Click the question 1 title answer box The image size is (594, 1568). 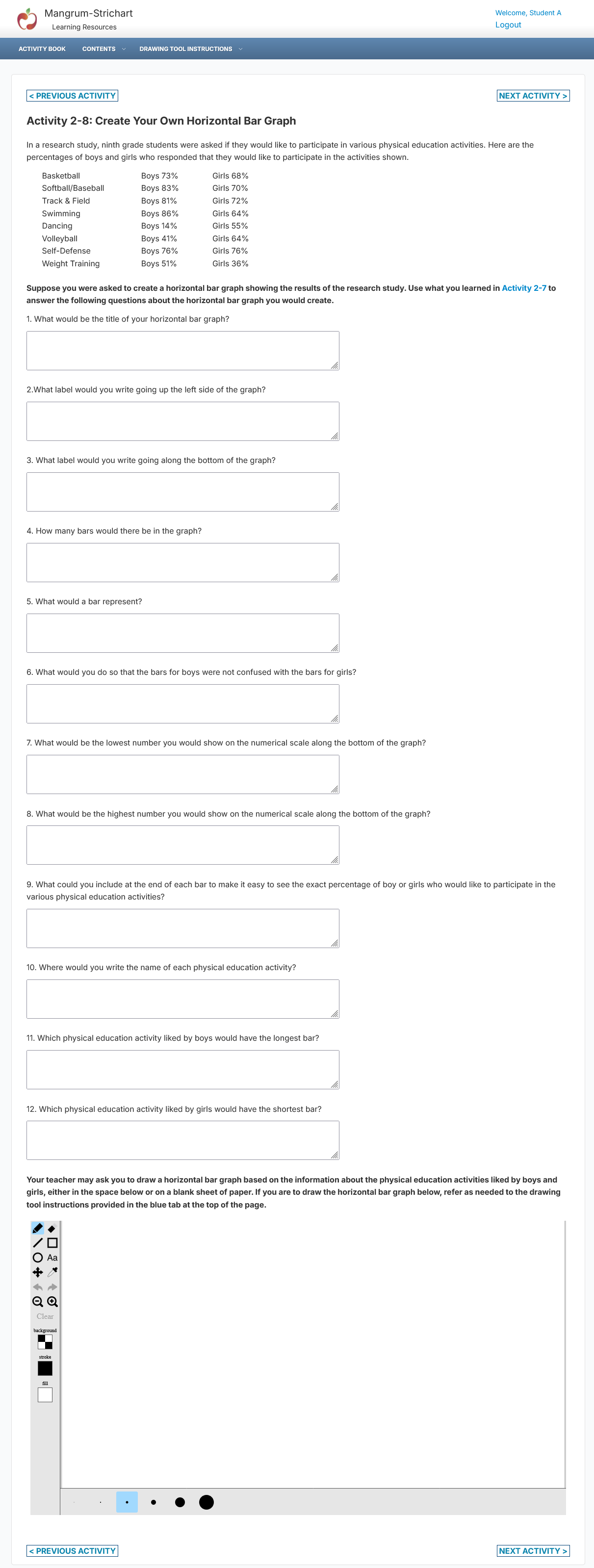pos(182,351)
